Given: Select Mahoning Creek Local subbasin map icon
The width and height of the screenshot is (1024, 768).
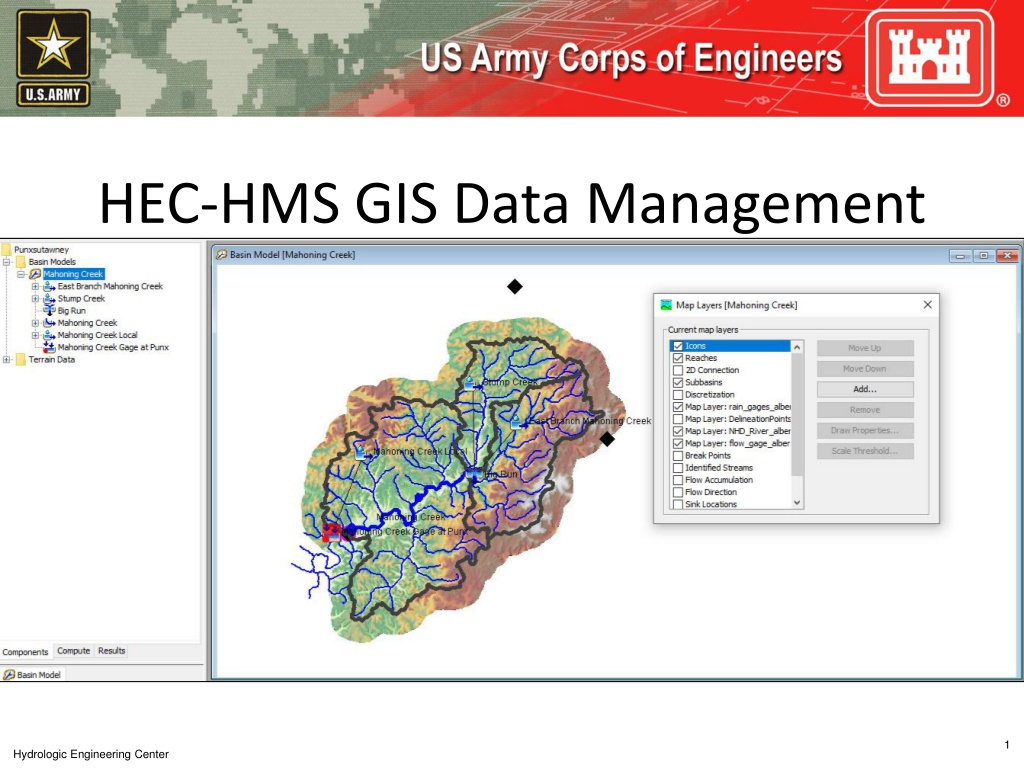Looking at the screenshot, I should 360,452.
